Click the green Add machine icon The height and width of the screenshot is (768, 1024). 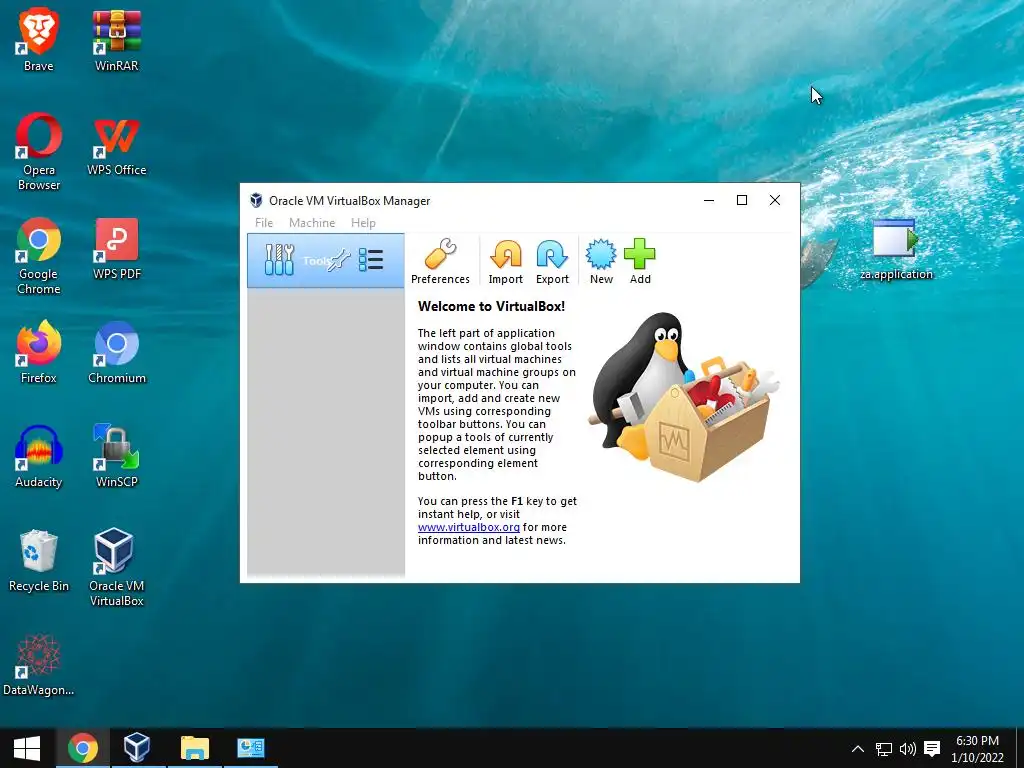coord(639,254)
